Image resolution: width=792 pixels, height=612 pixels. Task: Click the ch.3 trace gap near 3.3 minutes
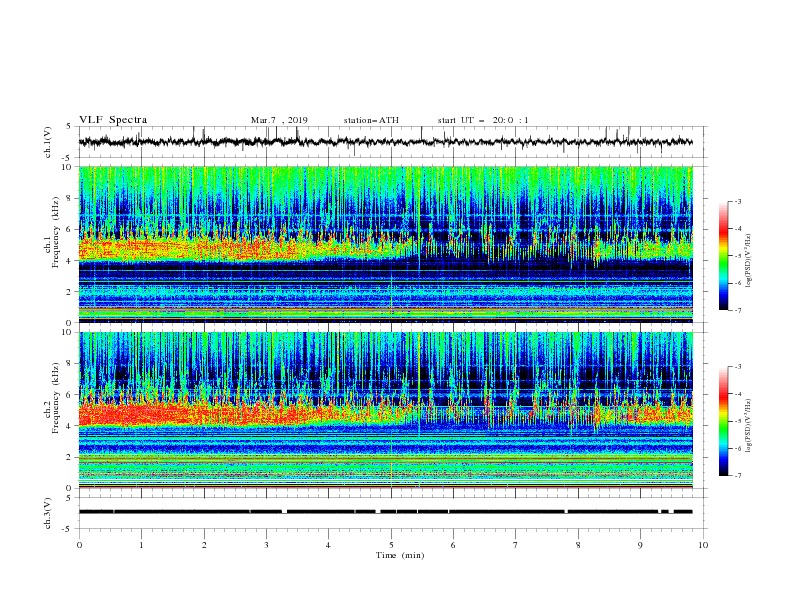284,512
